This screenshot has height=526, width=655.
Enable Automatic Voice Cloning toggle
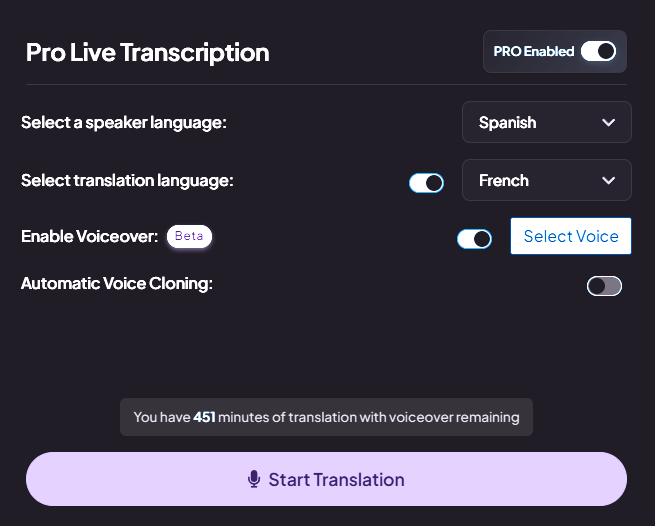[x=604, y=286]
